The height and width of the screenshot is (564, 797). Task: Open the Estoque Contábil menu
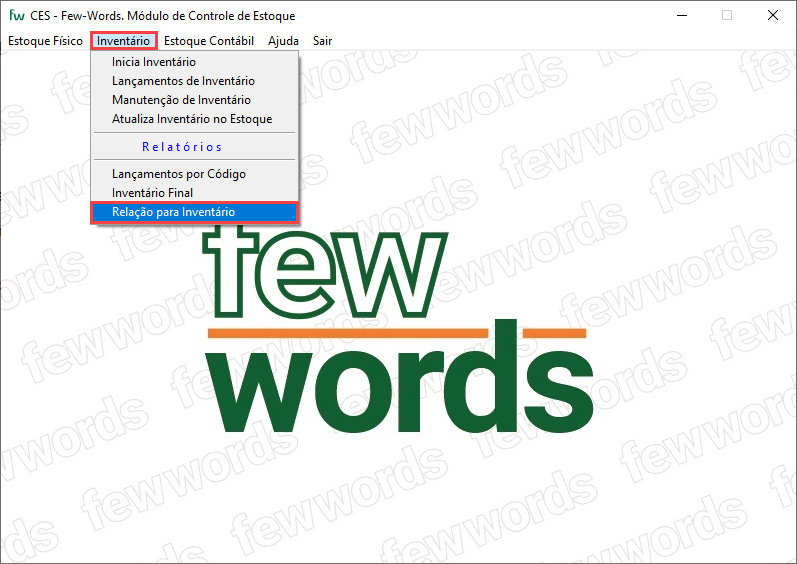(x=209, y=41)
